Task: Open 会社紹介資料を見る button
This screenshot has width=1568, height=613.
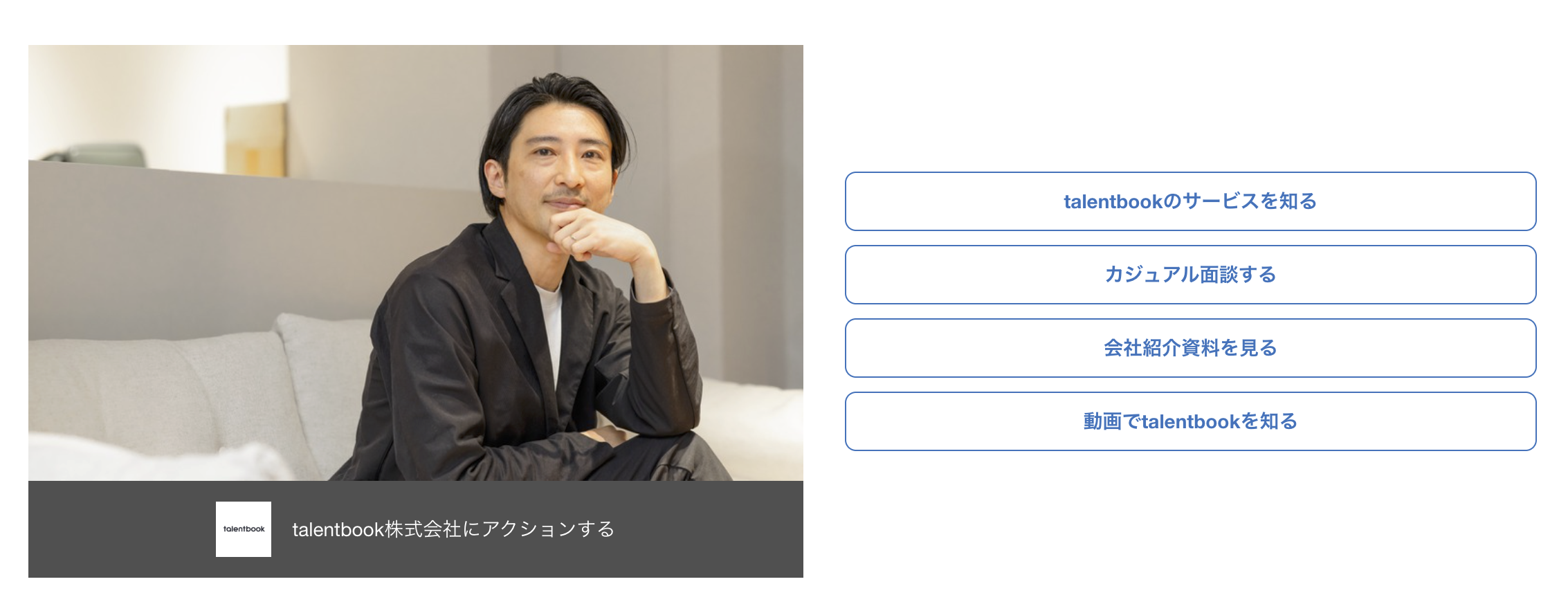Action: tap(1190, 348)
